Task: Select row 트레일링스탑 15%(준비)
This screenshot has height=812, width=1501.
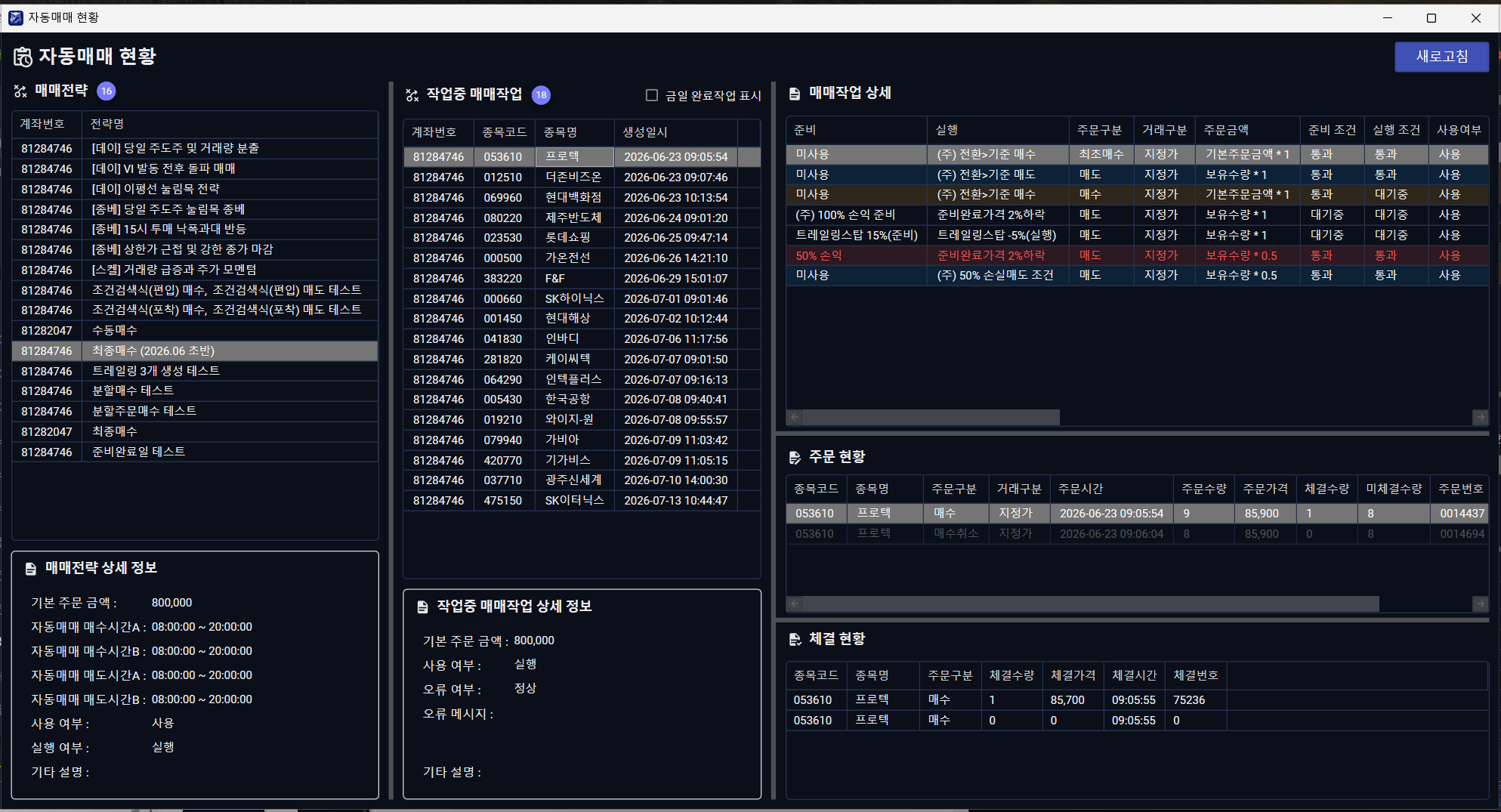Action: 1137,236
